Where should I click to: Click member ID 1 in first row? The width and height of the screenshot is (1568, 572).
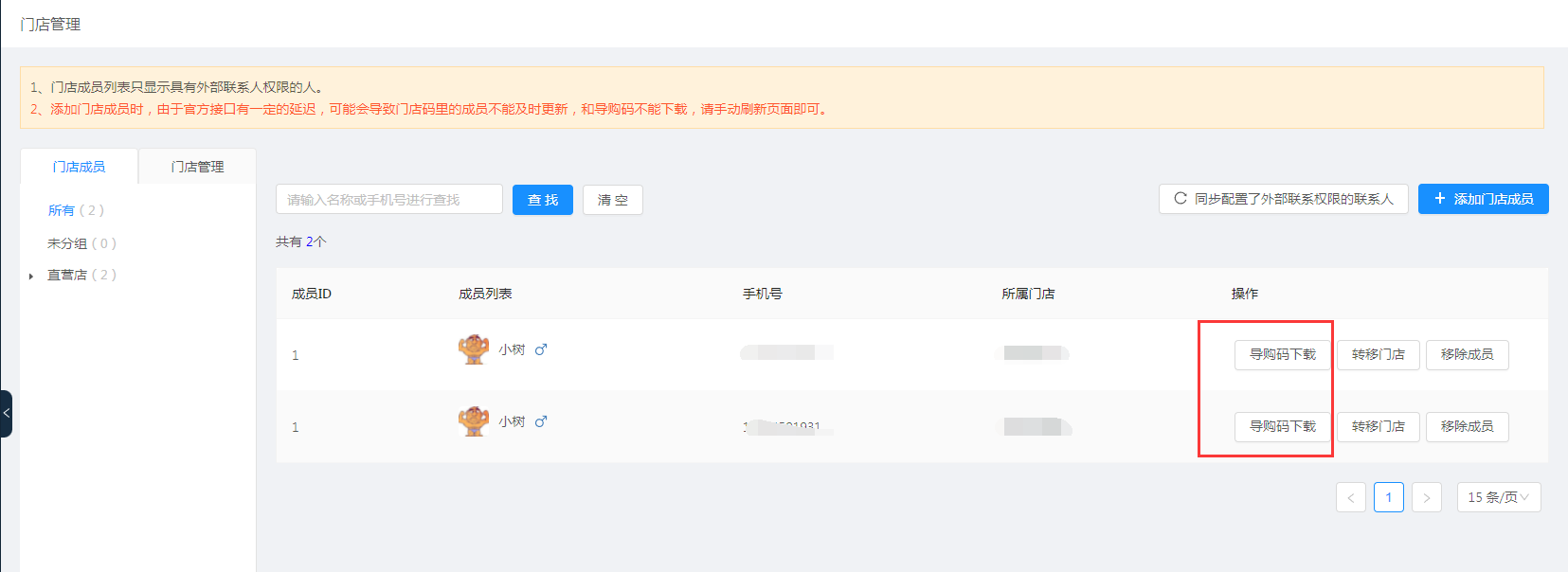click(x=296, y=355)
